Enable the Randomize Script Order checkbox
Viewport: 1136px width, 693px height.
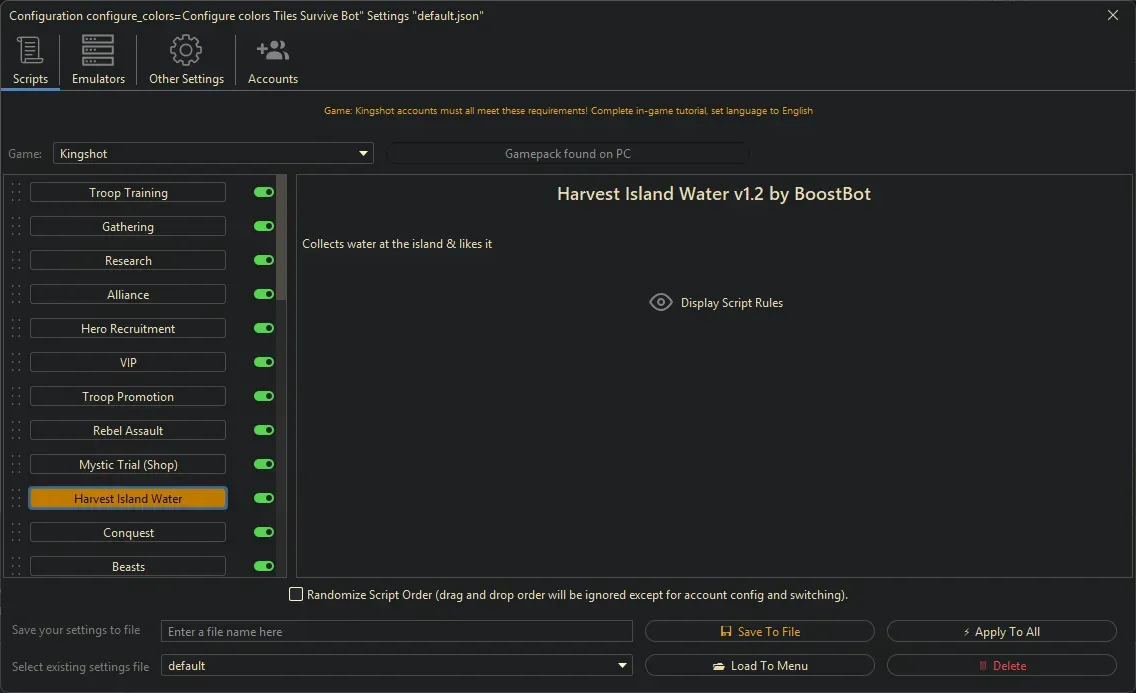click(296, 594)
